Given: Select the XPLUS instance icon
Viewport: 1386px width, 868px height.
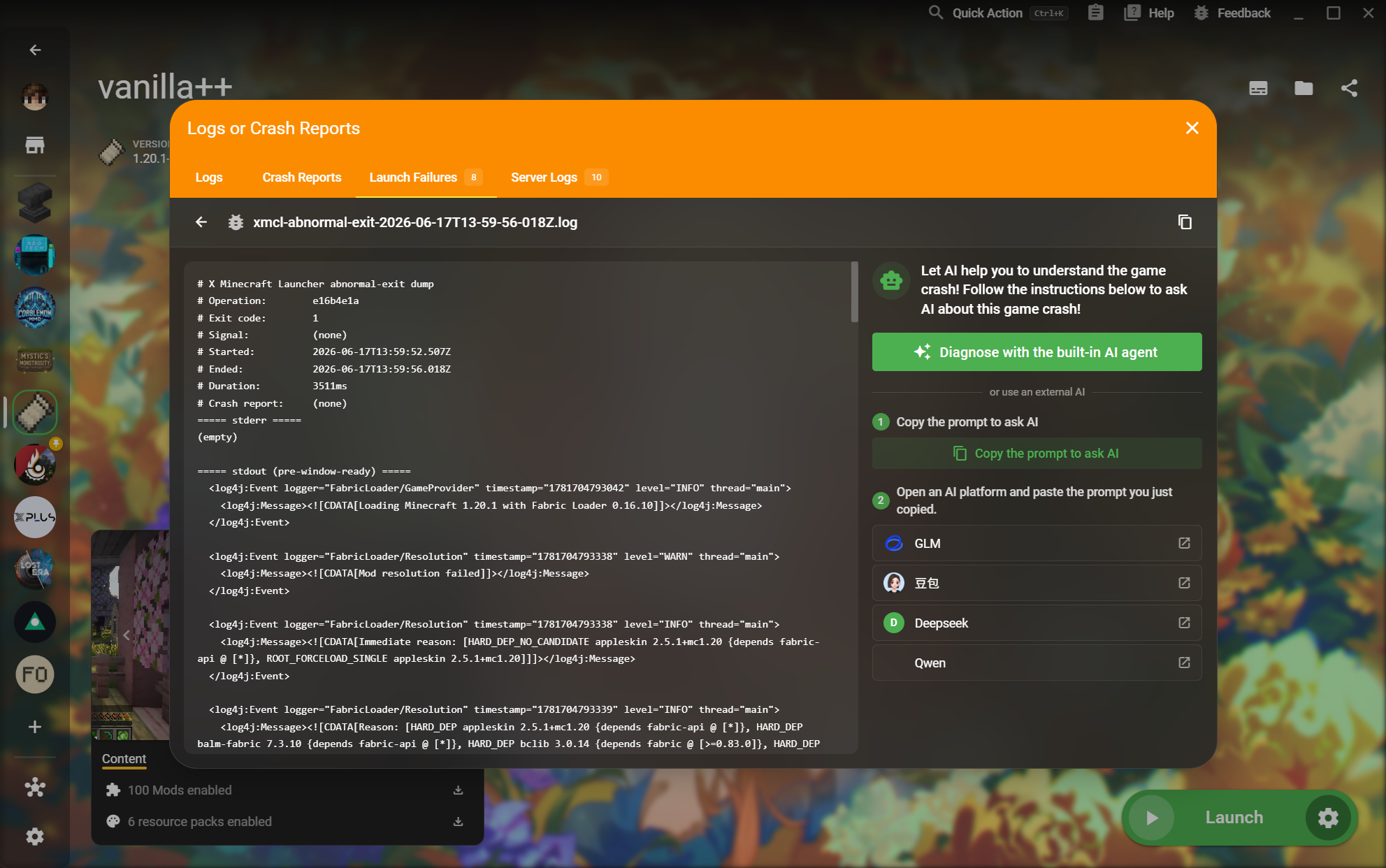Looking at the screenshot, I should (35, 517).
